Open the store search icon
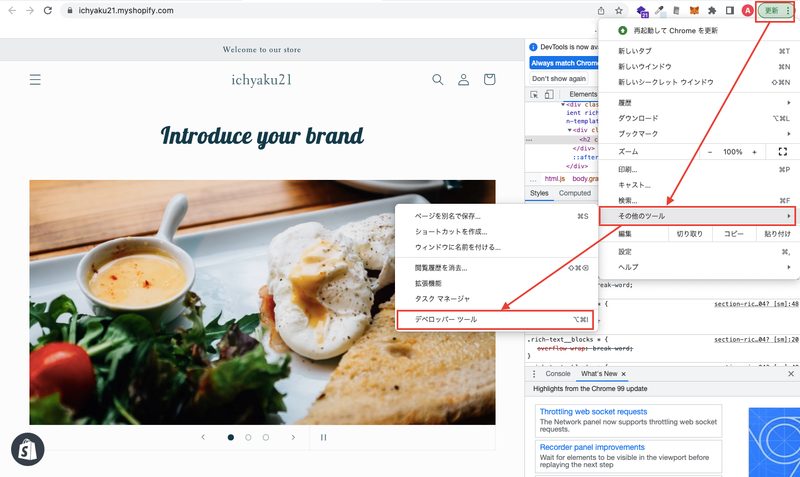Image resolution: width=800 pixels, height=477 pixels. click(437, 80)
